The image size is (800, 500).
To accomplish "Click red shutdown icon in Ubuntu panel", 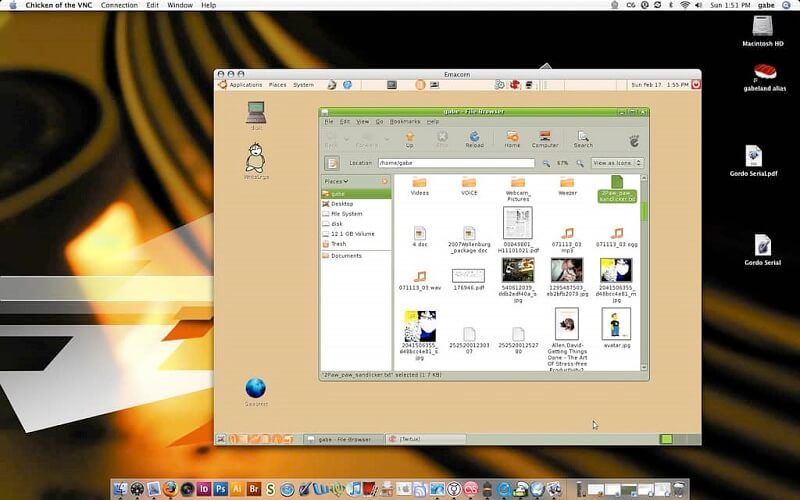I will click(x=696, y=85).
